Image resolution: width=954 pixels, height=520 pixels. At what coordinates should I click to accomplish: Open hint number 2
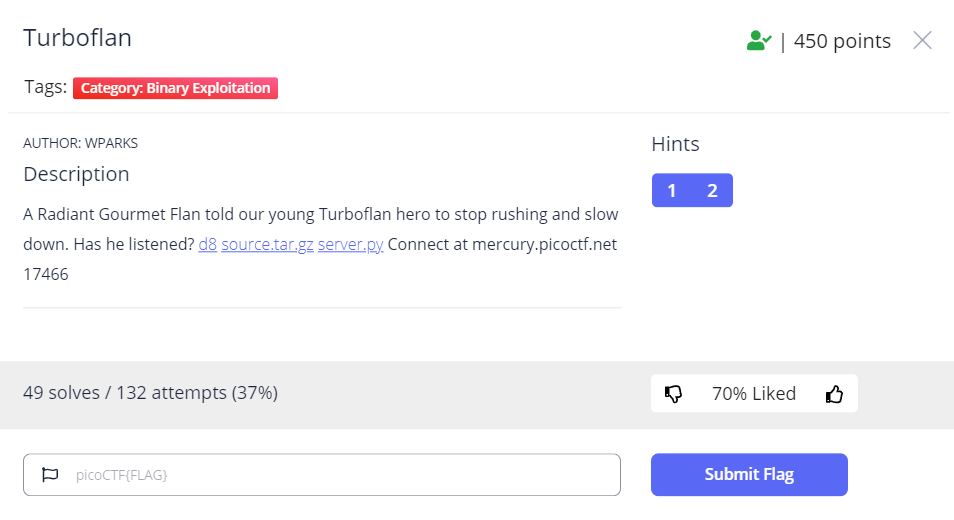712,190
